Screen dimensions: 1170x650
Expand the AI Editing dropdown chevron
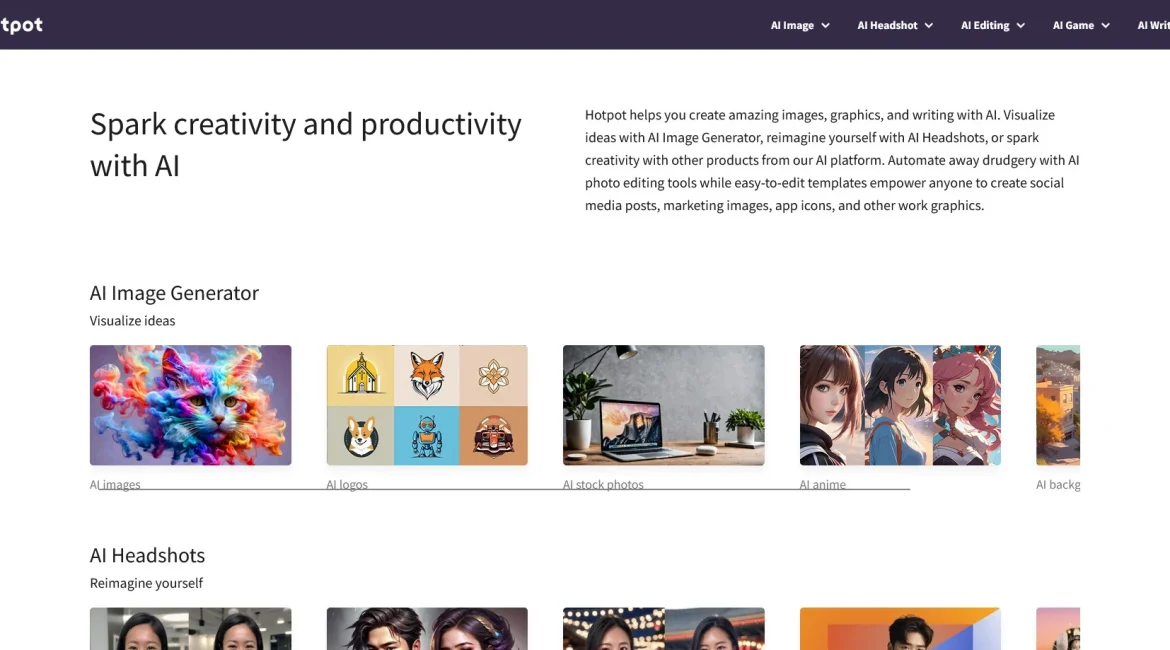click(1020, 25)
